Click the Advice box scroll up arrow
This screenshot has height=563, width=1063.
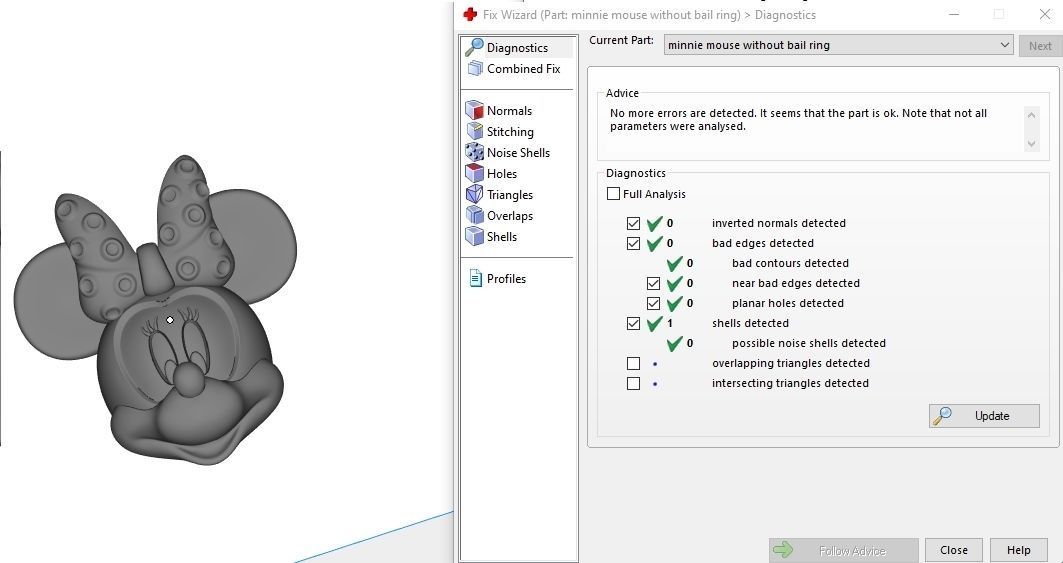pos(1031,115)
